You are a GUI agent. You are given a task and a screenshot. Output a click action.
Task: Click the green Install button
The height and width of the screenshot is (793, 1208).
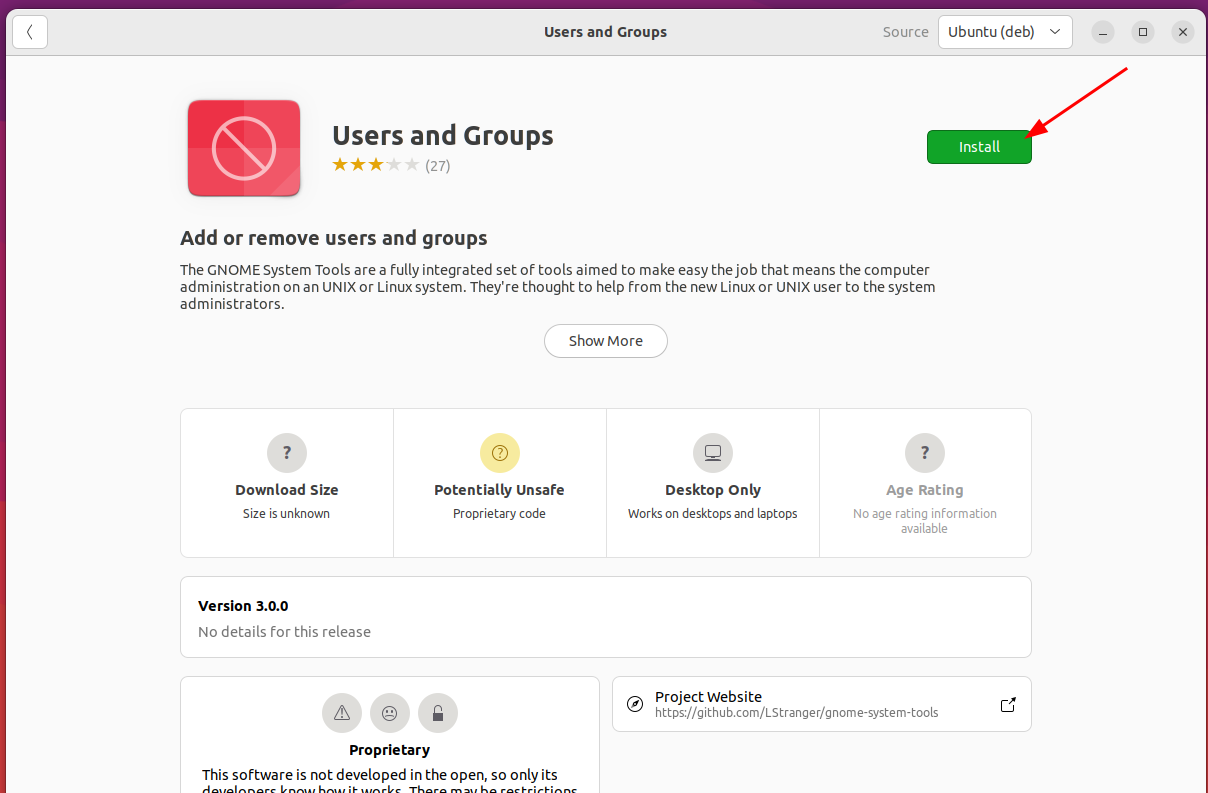click(979, 146)
